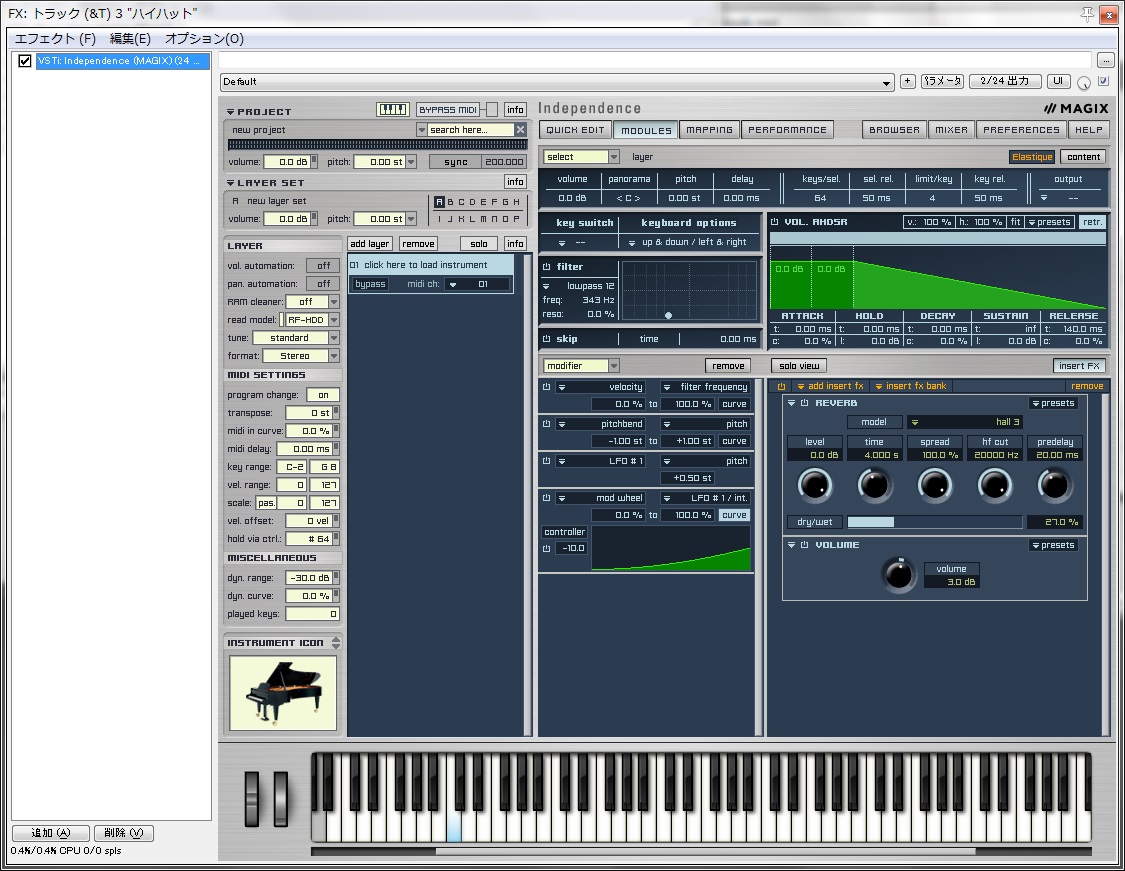Image resolution: width=1125 pixels, height=871 pixels.
Task: Open the エフェクト(F) menu
Action: click(55, 39)
